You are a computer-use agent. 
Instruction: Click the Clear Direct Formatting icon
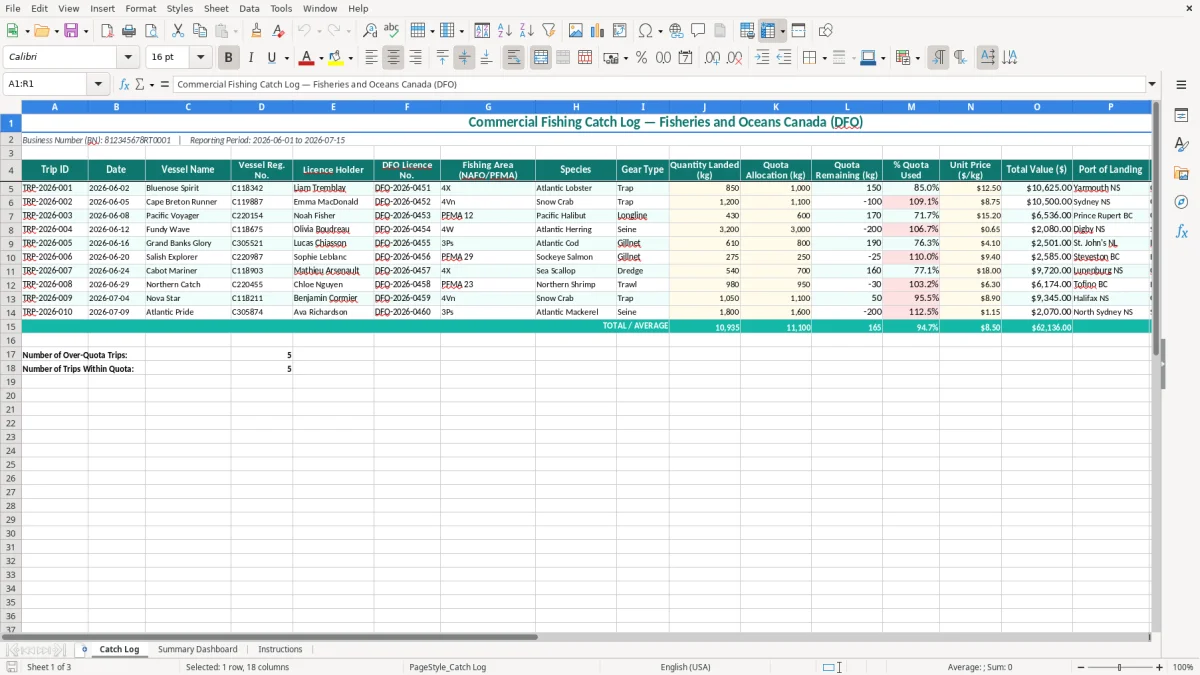(x=278, y=31)
